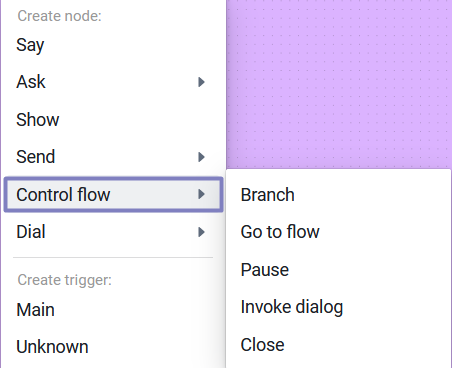Viewport: 452px width, 368px height.
Task: Create a Main trigger
Action: click(x=113, y=310)
